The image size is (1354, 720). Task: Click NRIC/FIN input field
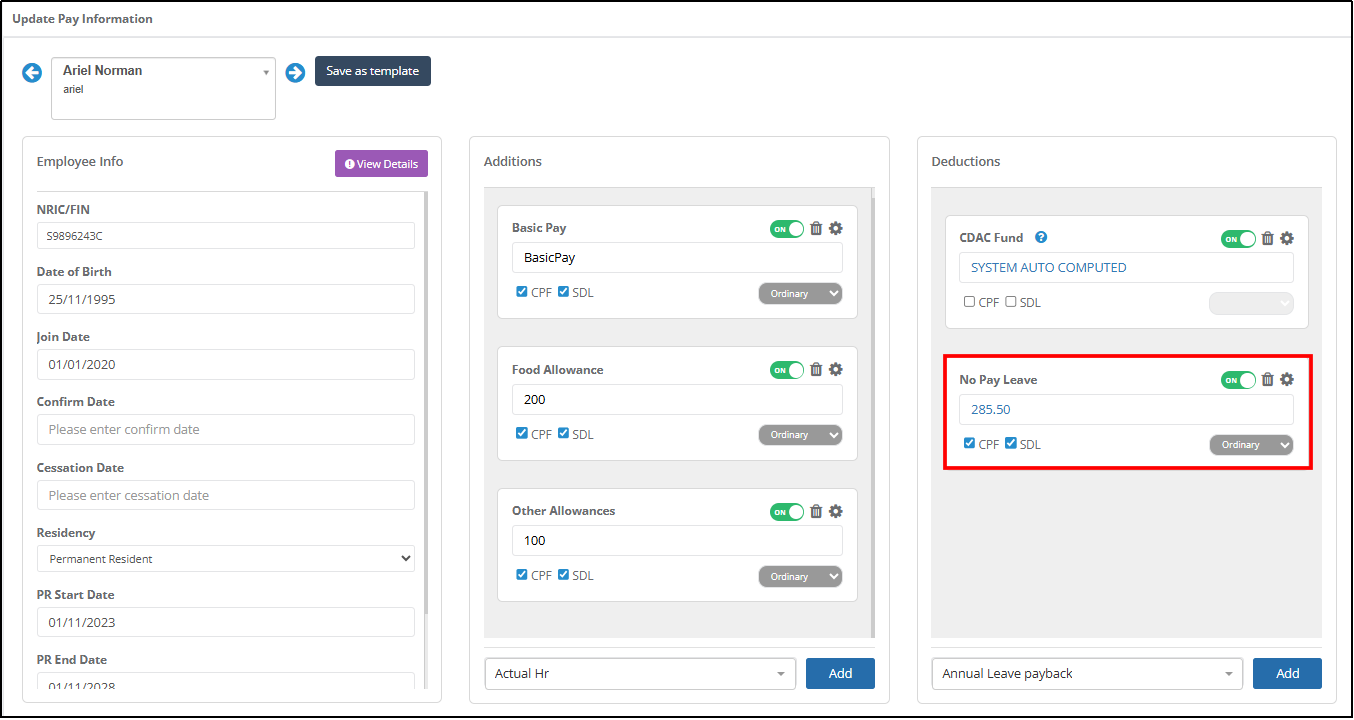[x=226, y=236]
